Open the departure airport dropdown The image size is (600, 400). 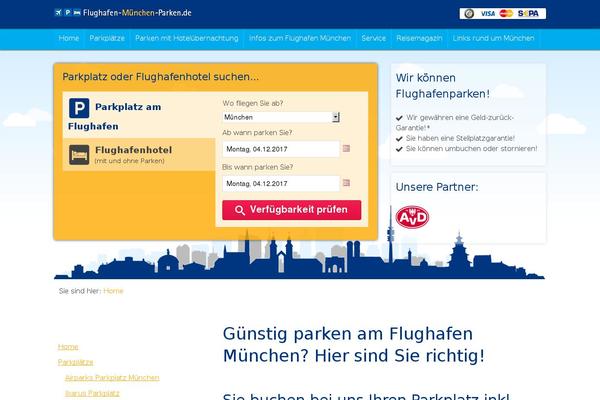point(281,117)
